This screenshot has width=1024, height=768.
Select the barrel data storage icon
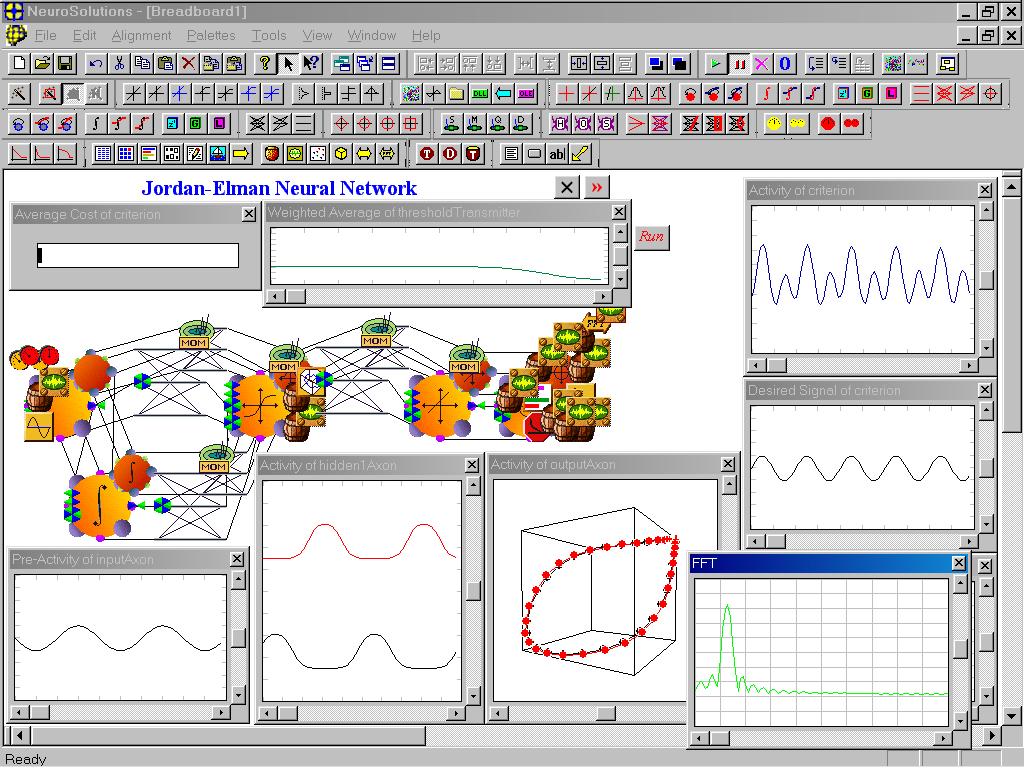pyautogui.click(x=272, y=153)
